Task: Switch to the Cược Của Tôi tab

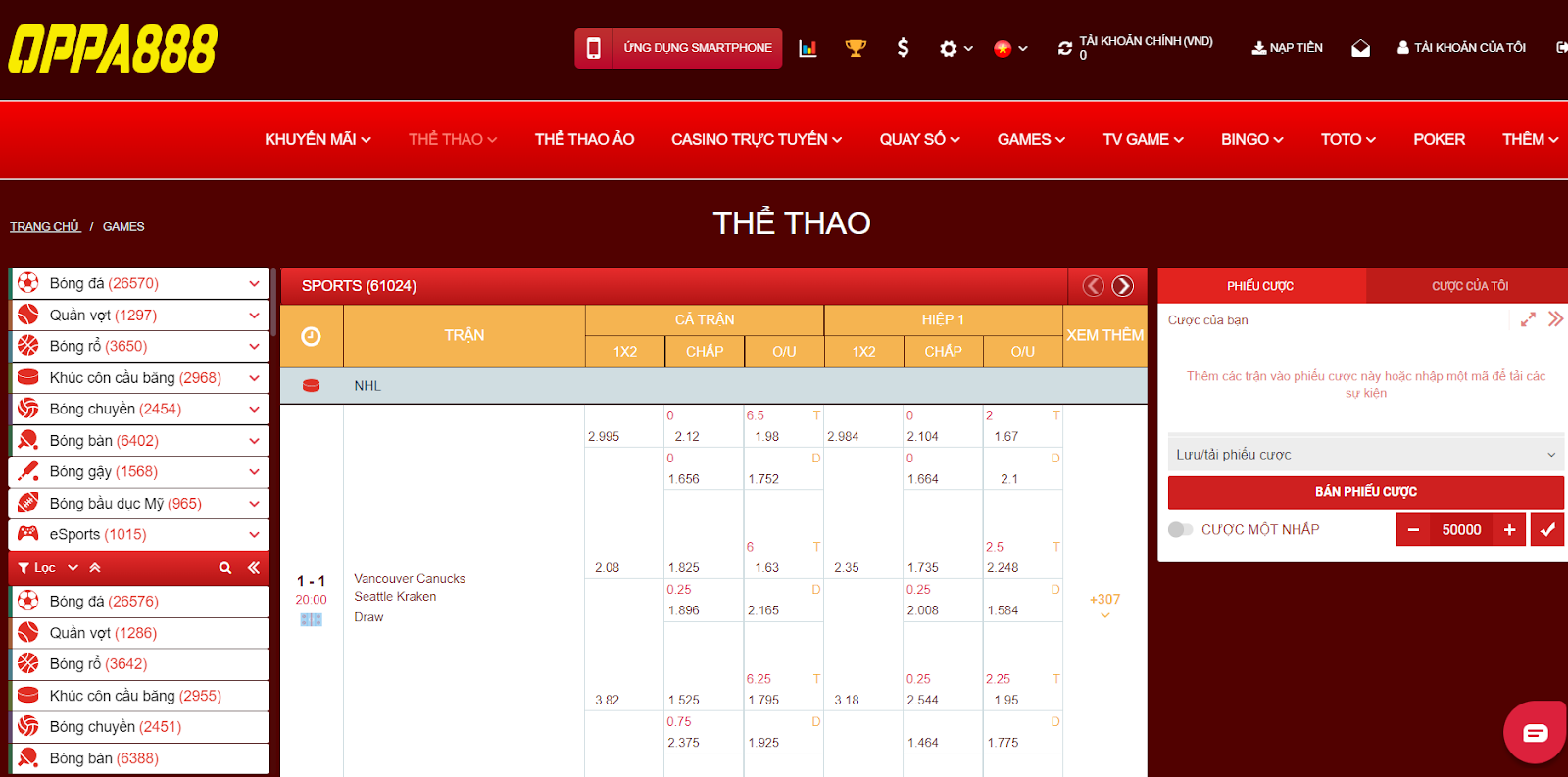Action: click(1469, 286)
